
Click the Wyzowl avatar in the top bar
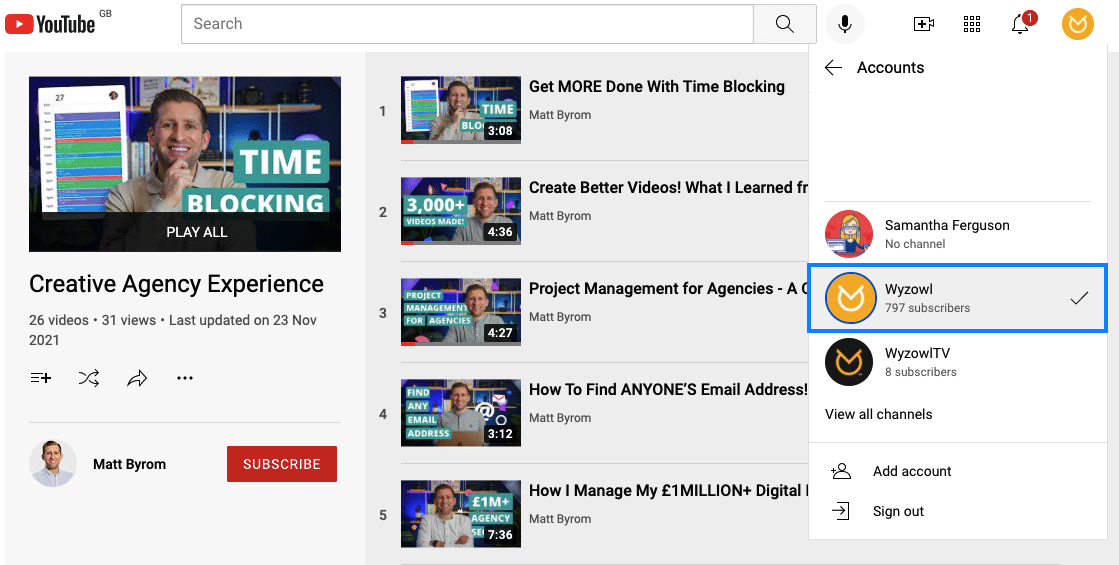(x=1078, y=24)
